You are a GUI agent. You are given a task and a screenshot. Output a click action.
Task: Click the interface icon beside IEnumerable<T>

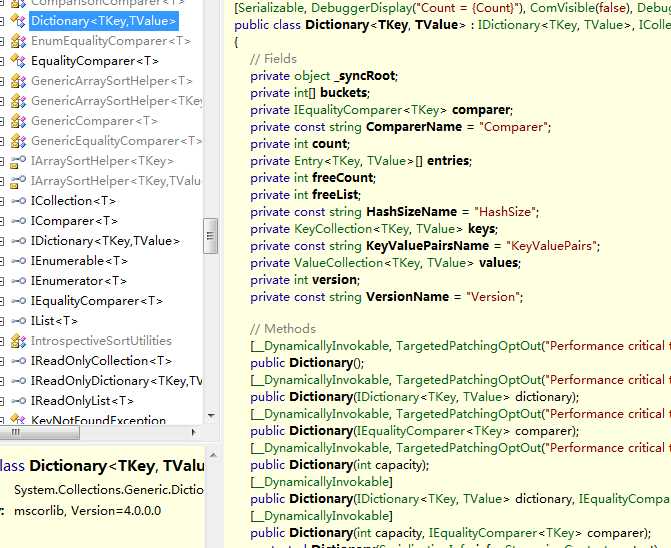point(18,261)
